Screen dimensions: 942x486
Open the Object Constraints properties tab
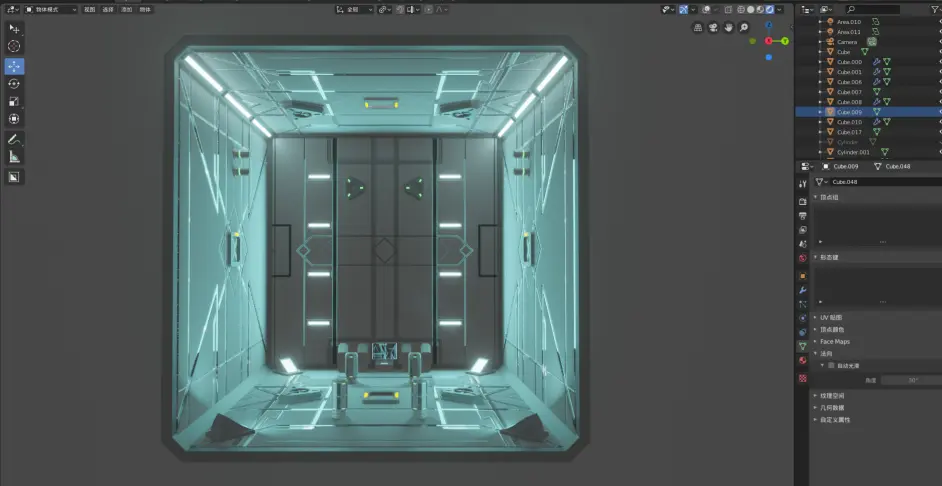pyautogui.click(x=803, y=332)
